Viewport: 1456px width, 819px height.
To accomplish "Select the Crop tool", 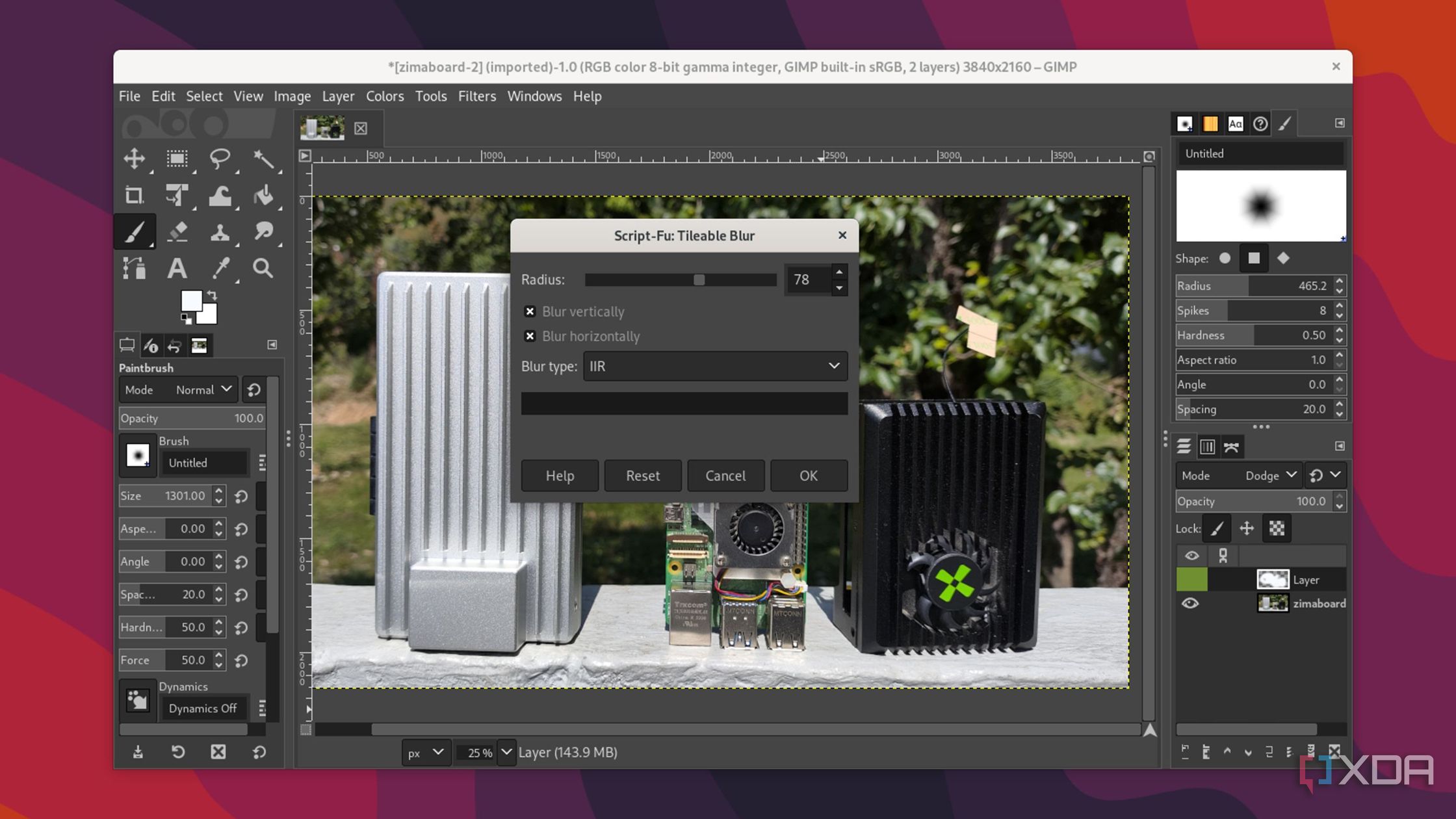I will [x=135, y=195].
